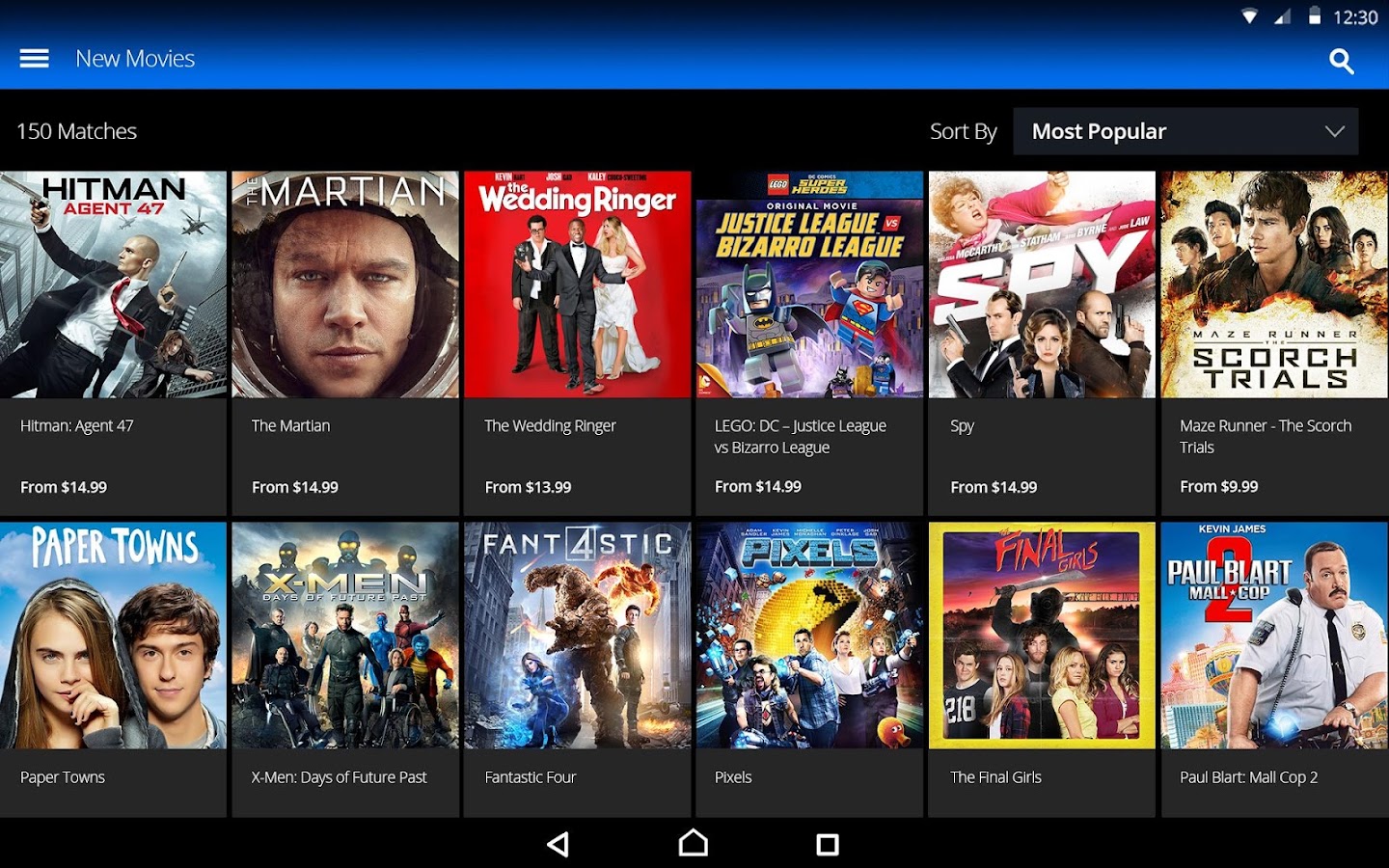This screenshot has height=868, width=1389.
Task: Check the battery status icon
Action: pyautogui.click(x=1314, y=16)
